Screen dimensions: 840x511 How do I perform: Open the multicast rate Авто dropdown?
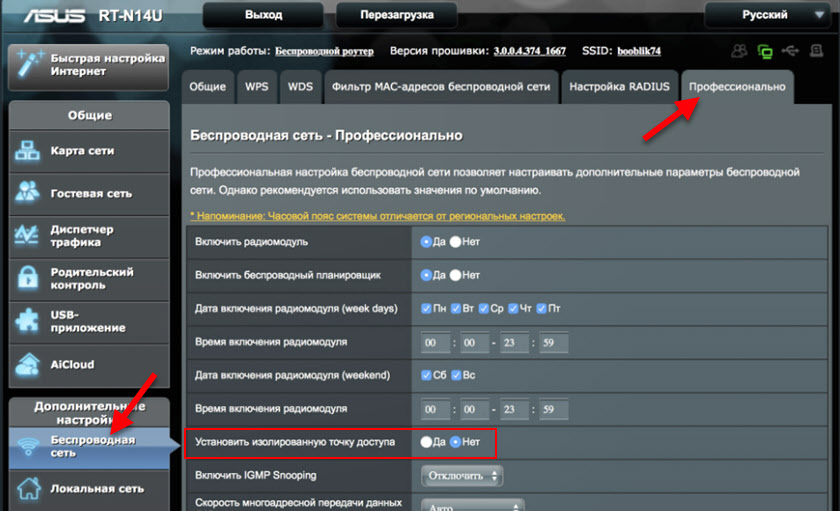tap(472, 506)
